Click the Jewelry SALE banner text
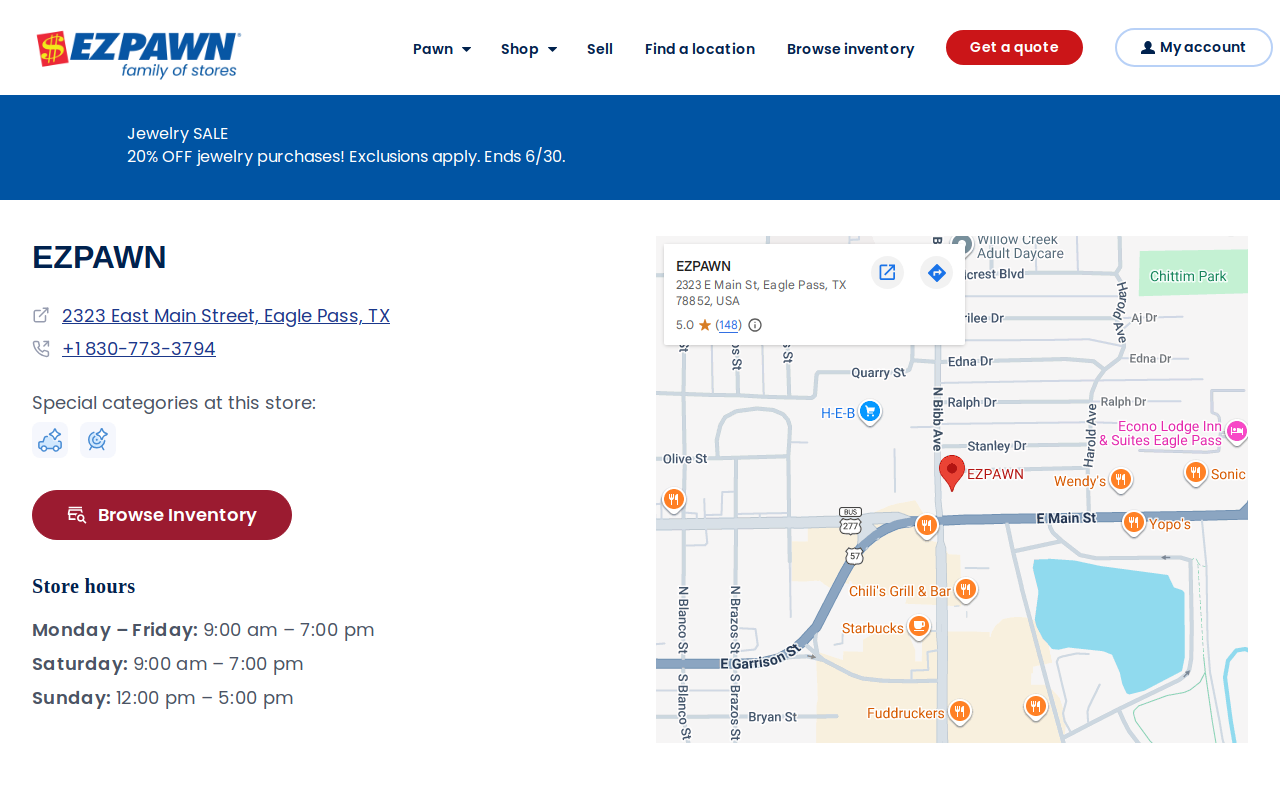Screen dimensions: 1280x800 [x=177, y=134]
